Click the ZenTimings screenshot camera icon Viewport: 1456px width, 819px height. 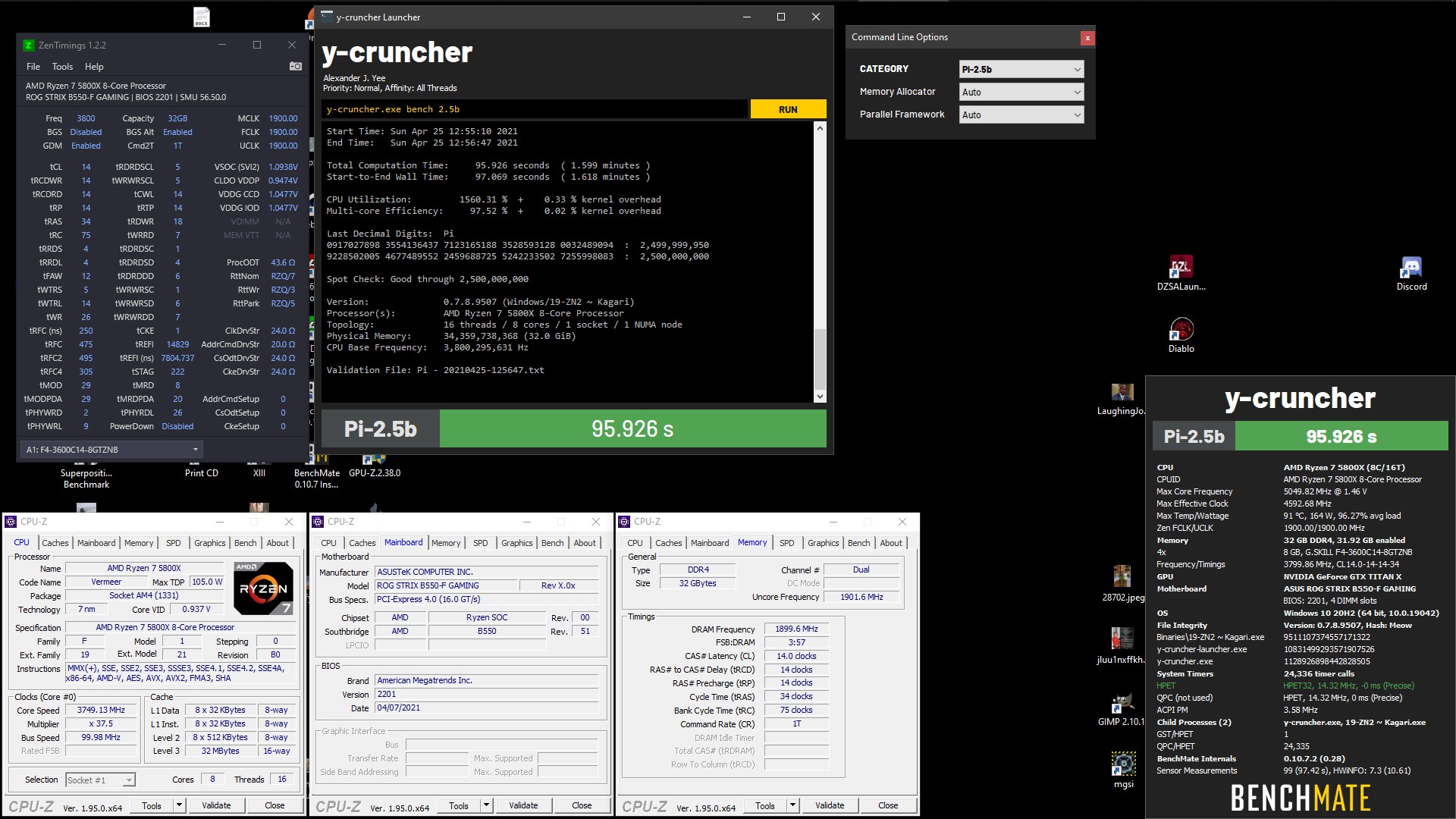[296, 67]
